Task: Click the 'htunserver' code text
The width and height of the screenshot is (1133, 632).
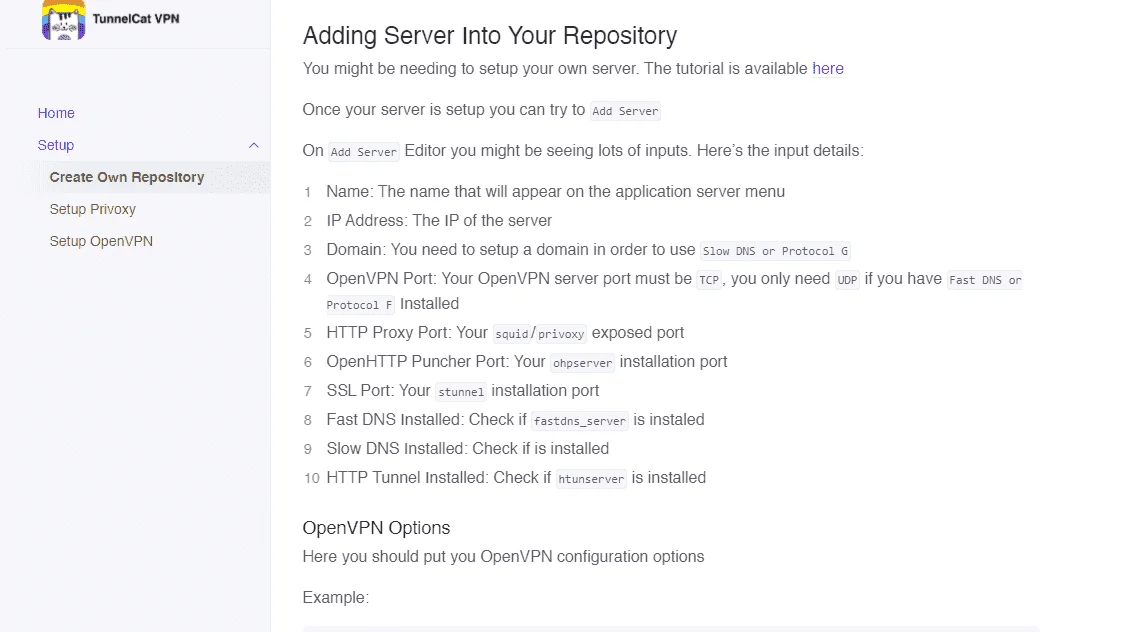Action: point(591,478)
